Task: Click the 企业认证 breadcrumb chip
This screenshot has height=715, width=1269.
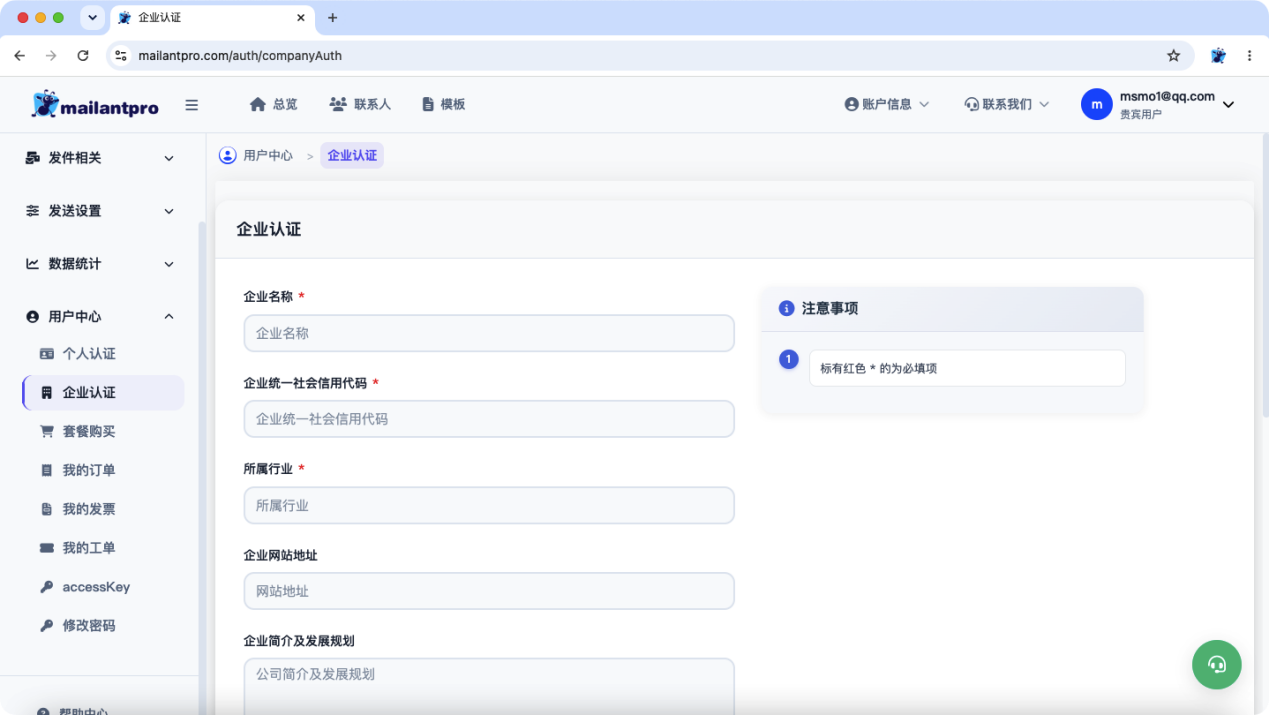Action: (x=352, y=156)
